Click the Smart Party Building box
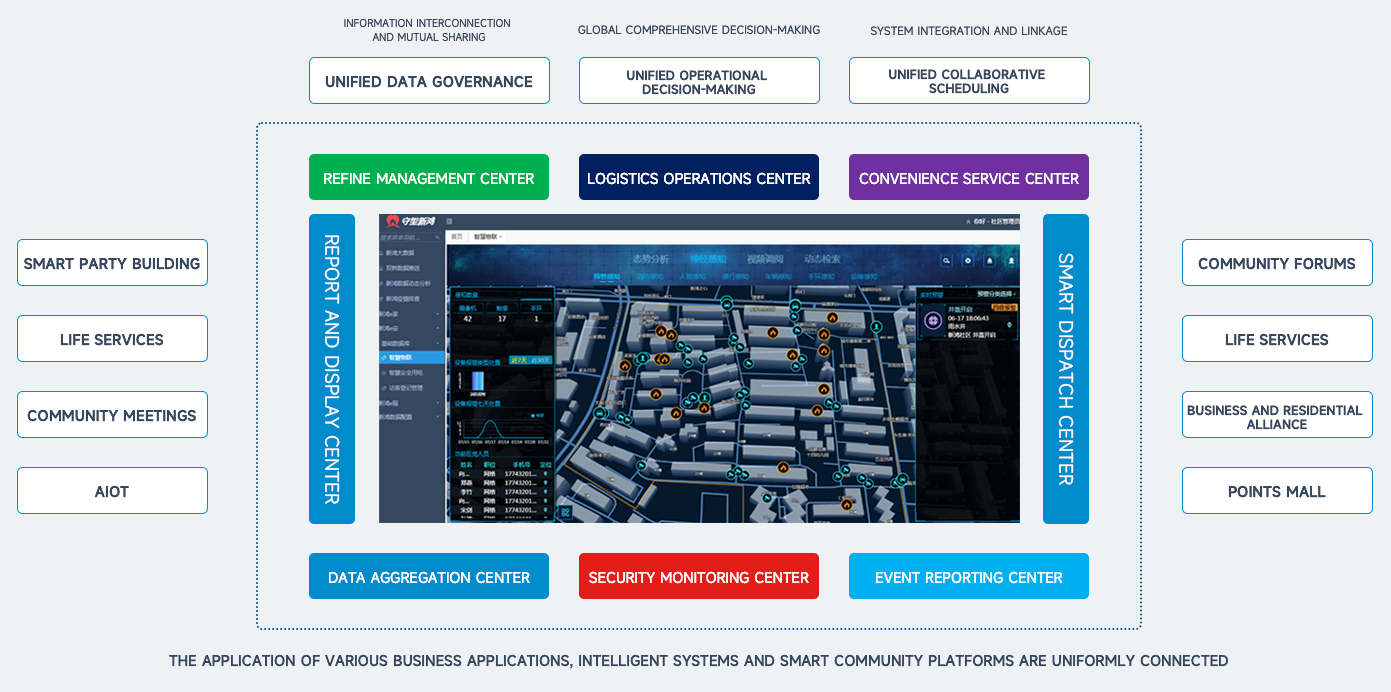 tap(112, 263)
